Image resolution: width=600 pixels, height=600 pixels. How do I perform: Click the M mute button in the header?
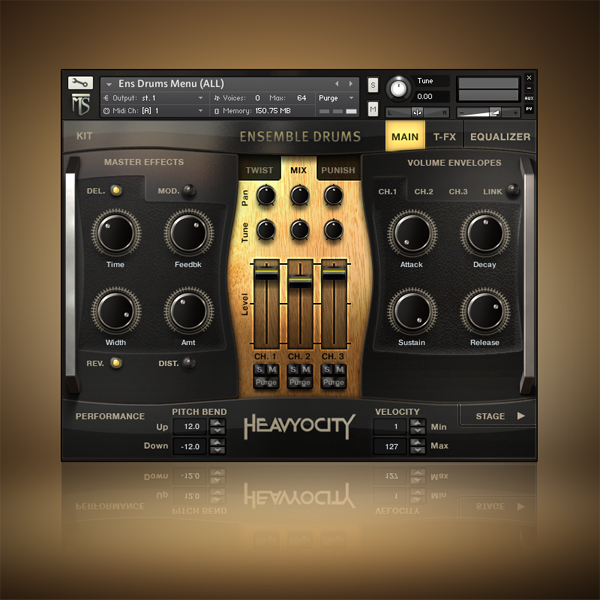(x=373, y=108)
